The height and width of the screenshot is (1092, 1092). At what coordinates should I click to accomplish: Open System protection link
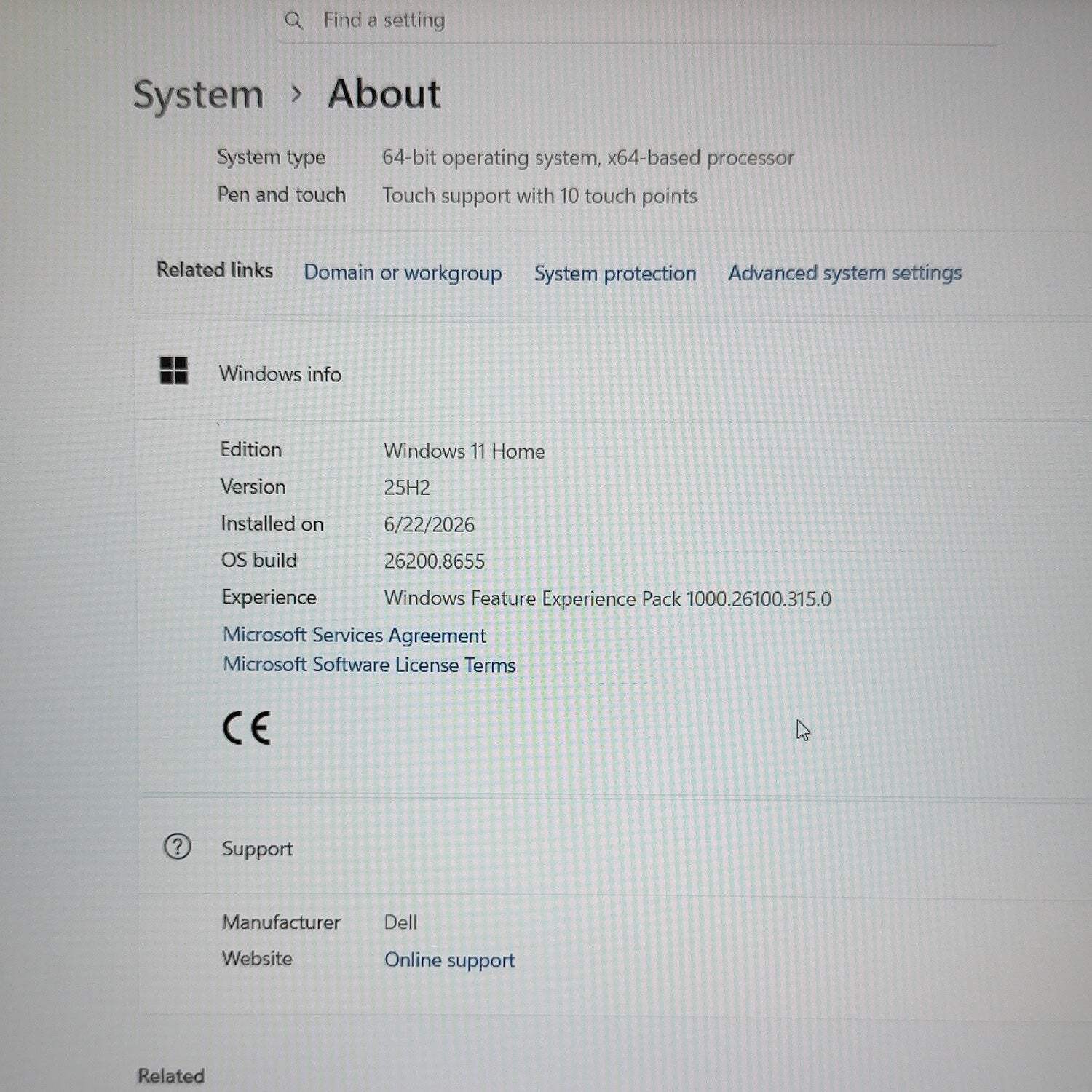tap(615, 274)
